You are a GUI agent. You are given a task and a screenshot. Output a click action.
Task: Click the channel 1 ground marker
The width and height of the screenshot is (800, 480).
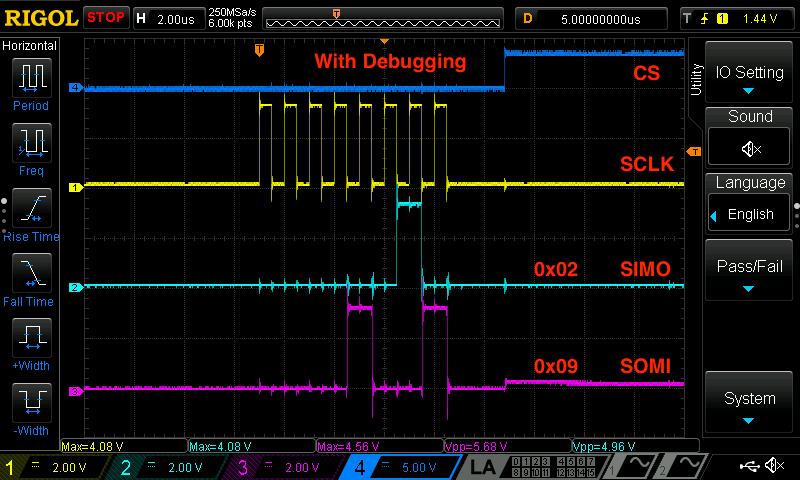click(76, 188)
